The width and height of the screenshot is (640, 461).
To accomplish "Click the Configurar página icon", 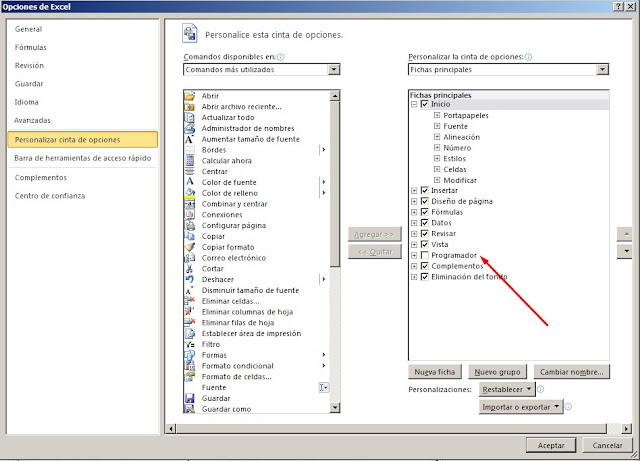I will tap(189, 225).
